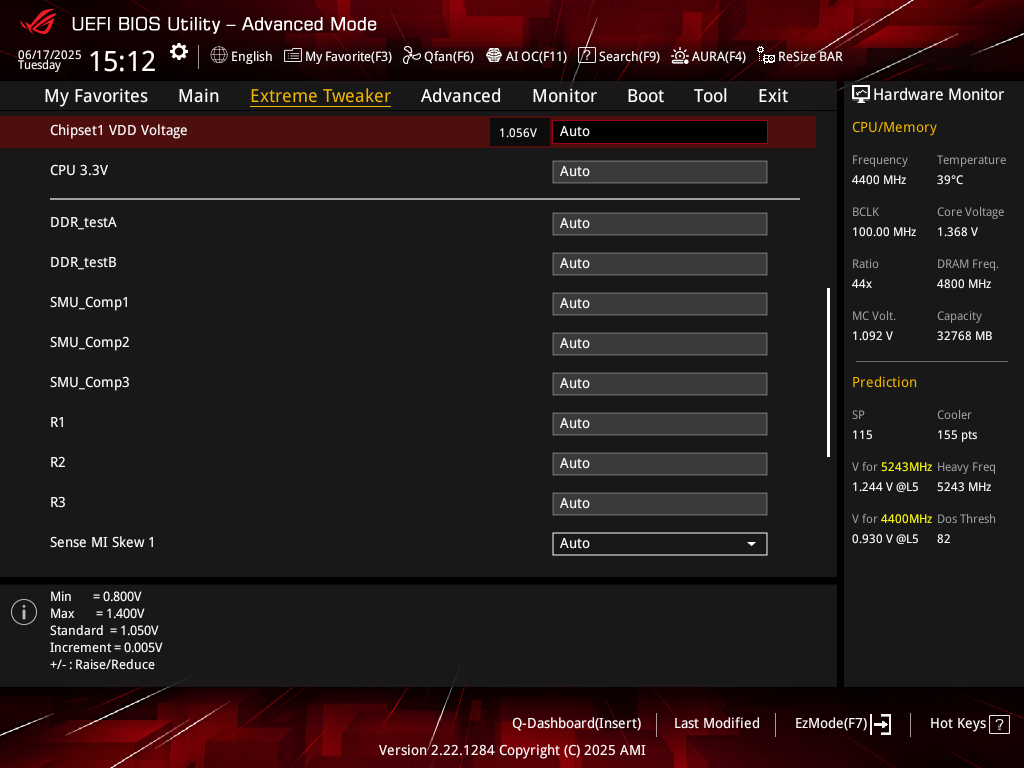Open the Hot Keys help
The width and height of the screenshot is (1024, 768).
click(970, 724)
